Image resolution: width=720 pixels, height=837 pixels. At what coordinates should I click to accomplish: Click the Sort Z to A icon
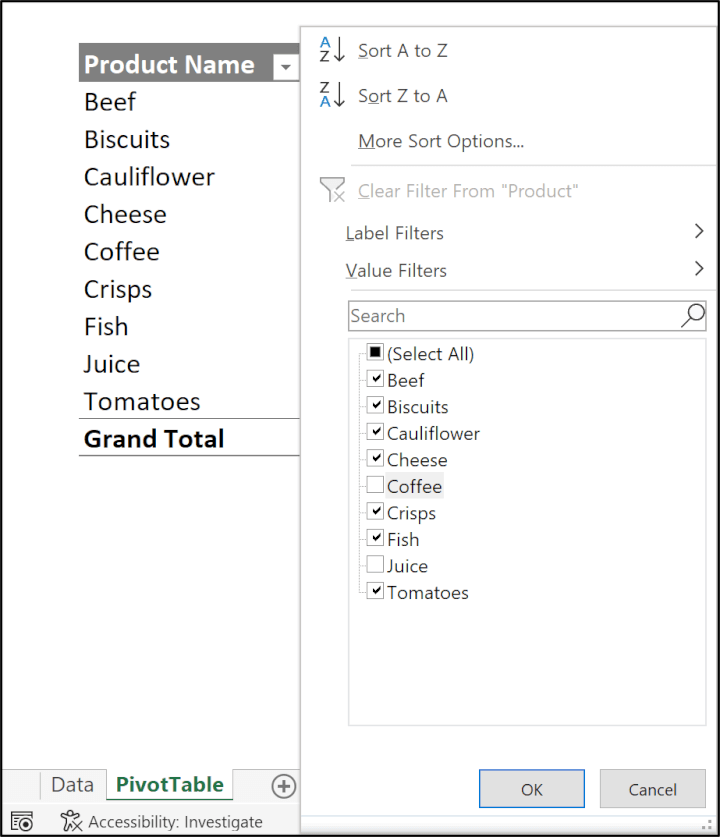pyautogui.click(x=330, y=96)
